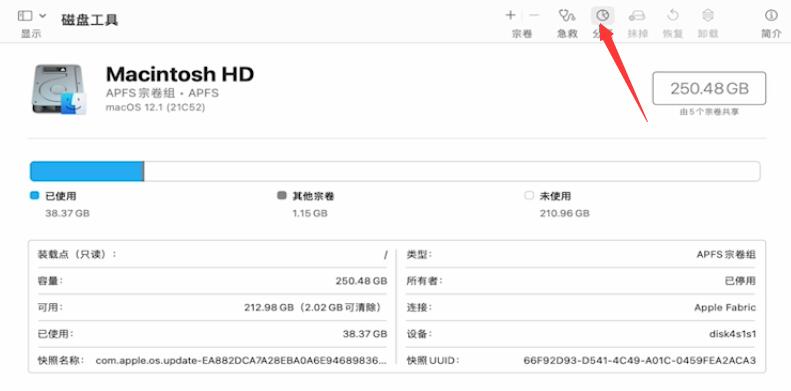Select the 由5个宗卷共享 caption
The height and width of the screenshot is (391, 791).
[709, 112]
